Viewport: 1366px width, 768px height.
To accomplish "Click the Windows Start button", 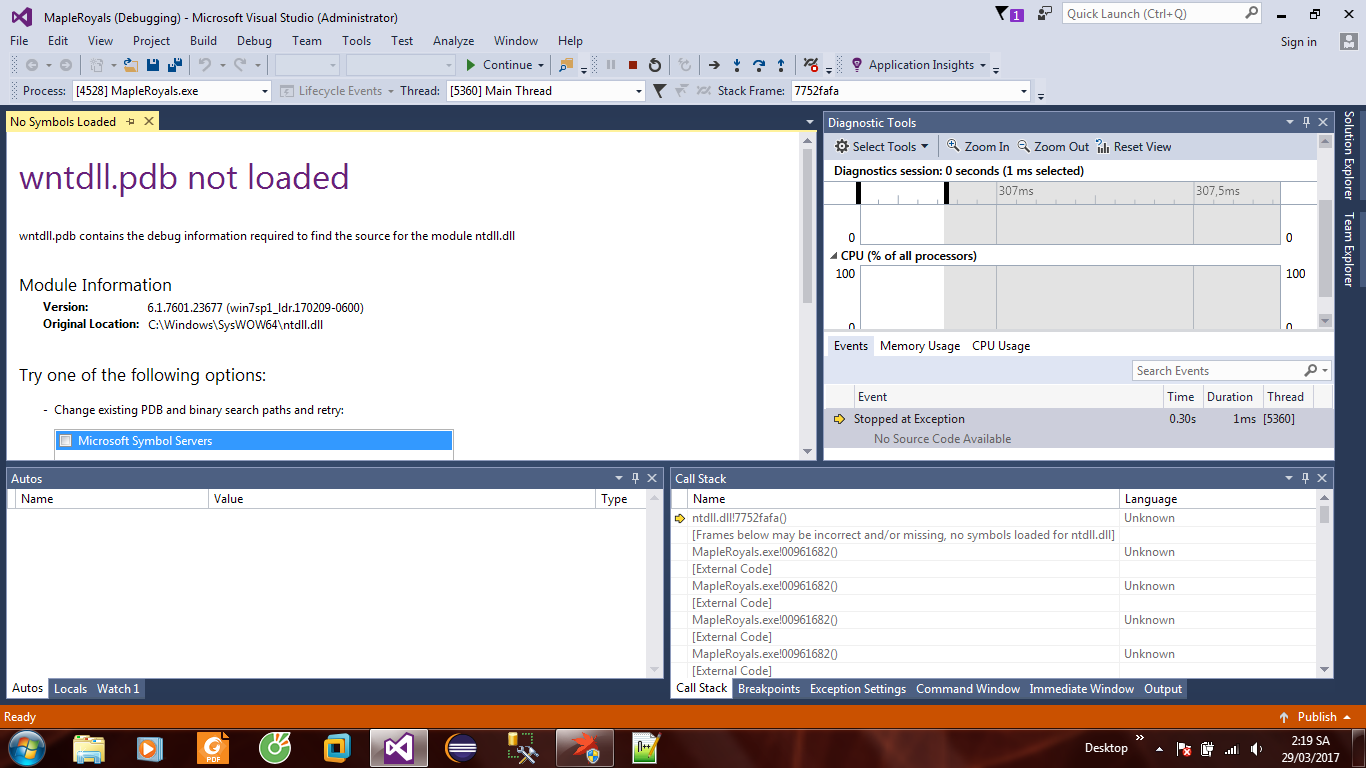I will tap(26, 747).
